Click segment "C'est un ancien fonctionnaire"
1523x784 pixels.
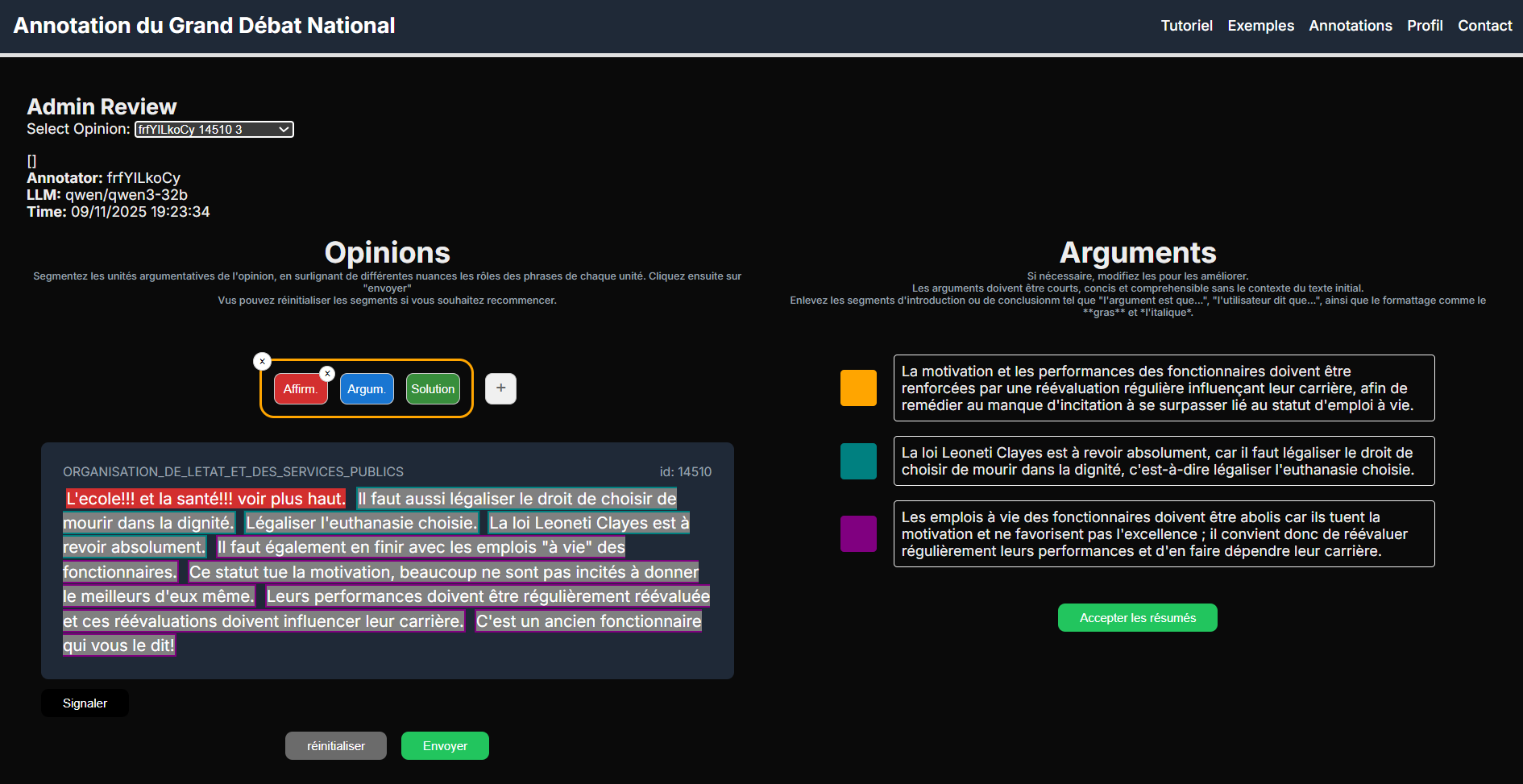coord(588,621)
